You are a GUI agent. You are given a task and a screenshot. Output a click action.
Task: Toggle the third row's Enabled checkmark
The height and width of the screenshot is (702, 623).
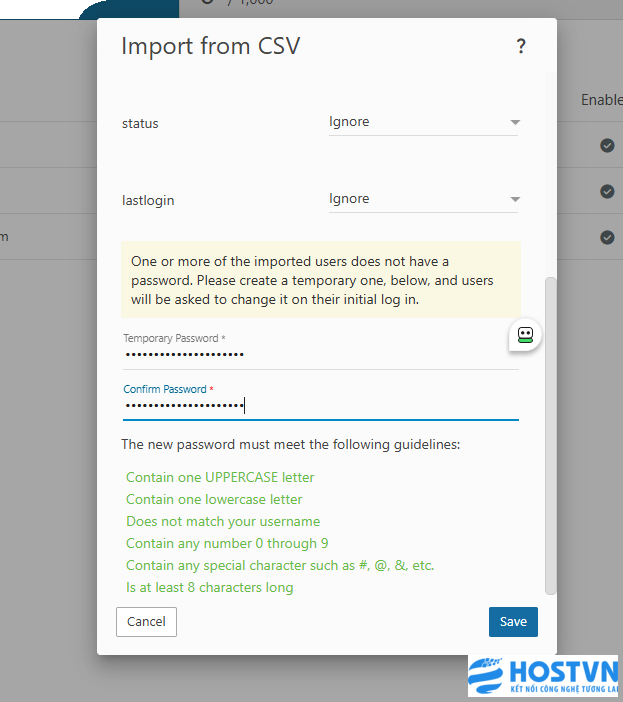coord(607,237)
